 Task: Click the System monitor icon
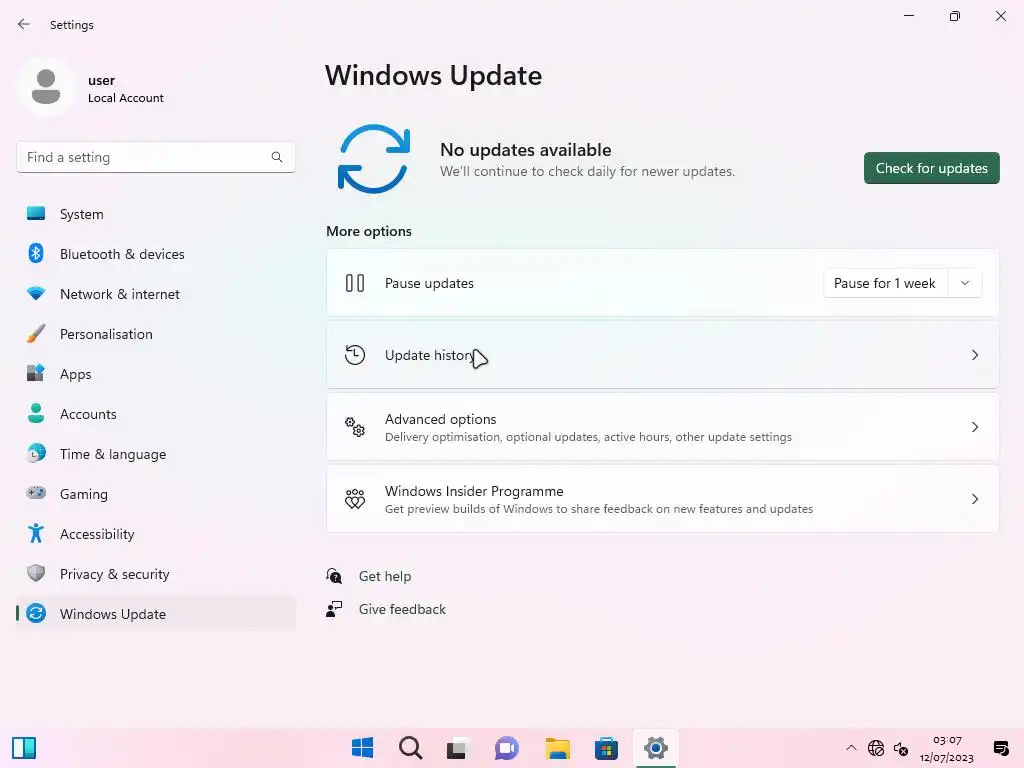coord(36,214)
